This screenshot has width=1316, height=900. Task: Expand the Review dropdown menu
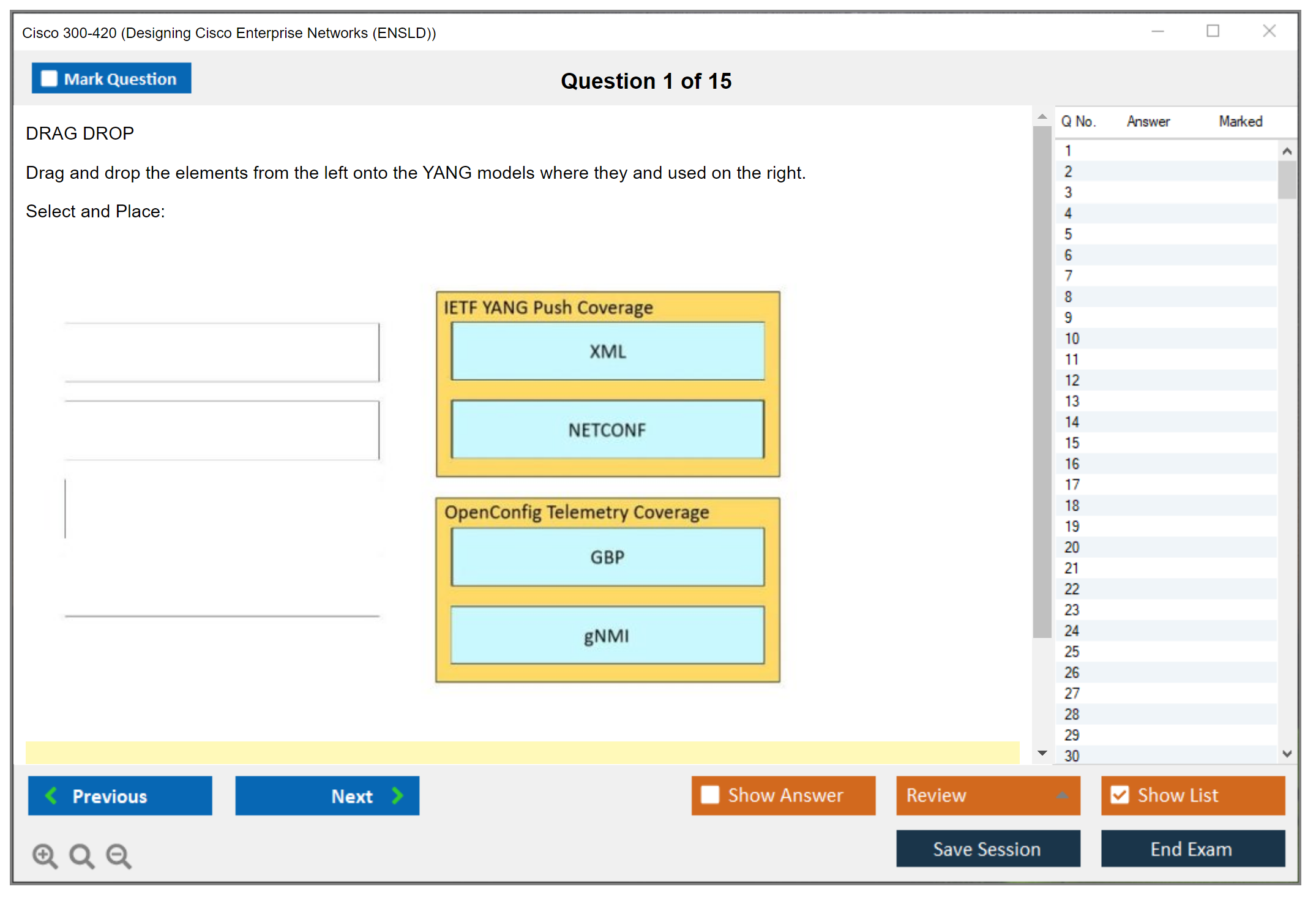[x=1062, y=795]
